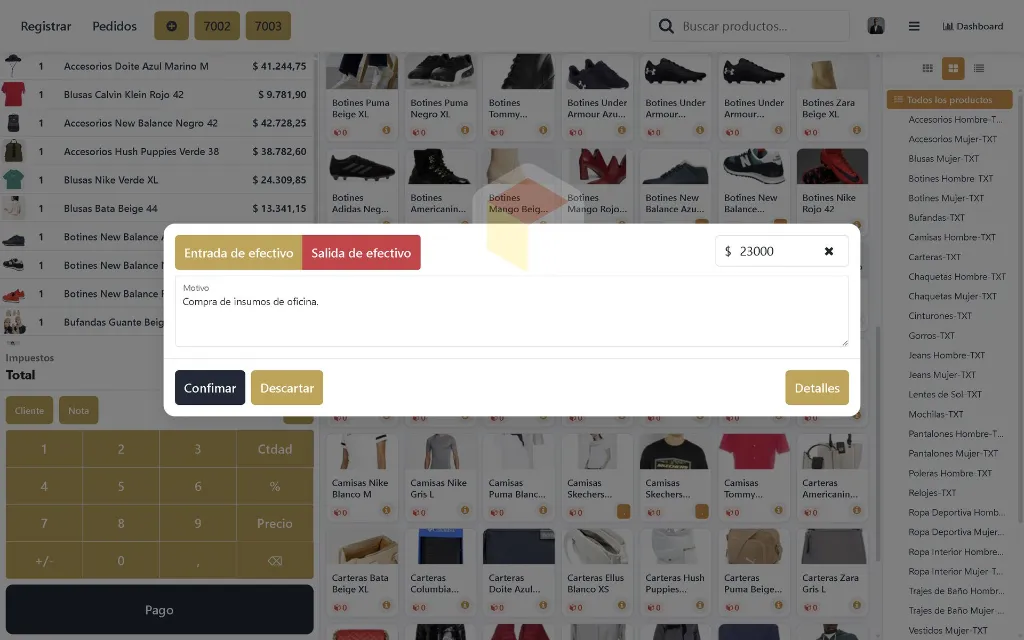Screen dimensions: 1024x640
Task: Switch to order tab 7003
Action: [268, 26]
